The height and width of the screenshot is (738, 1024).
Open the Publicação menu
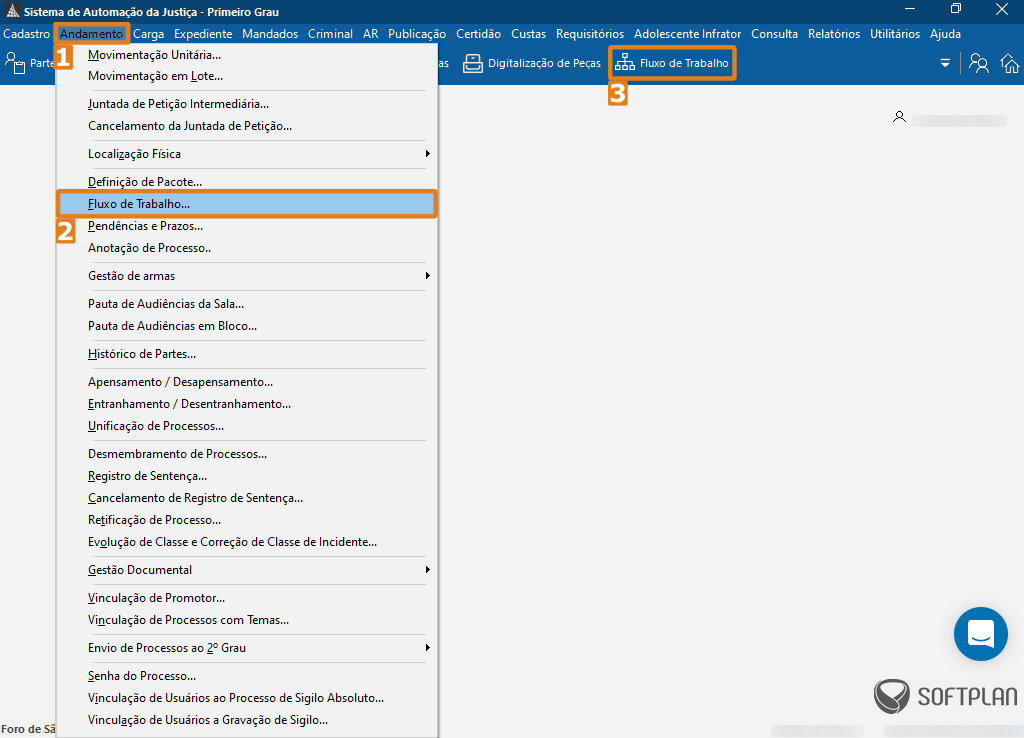(417, 34)
